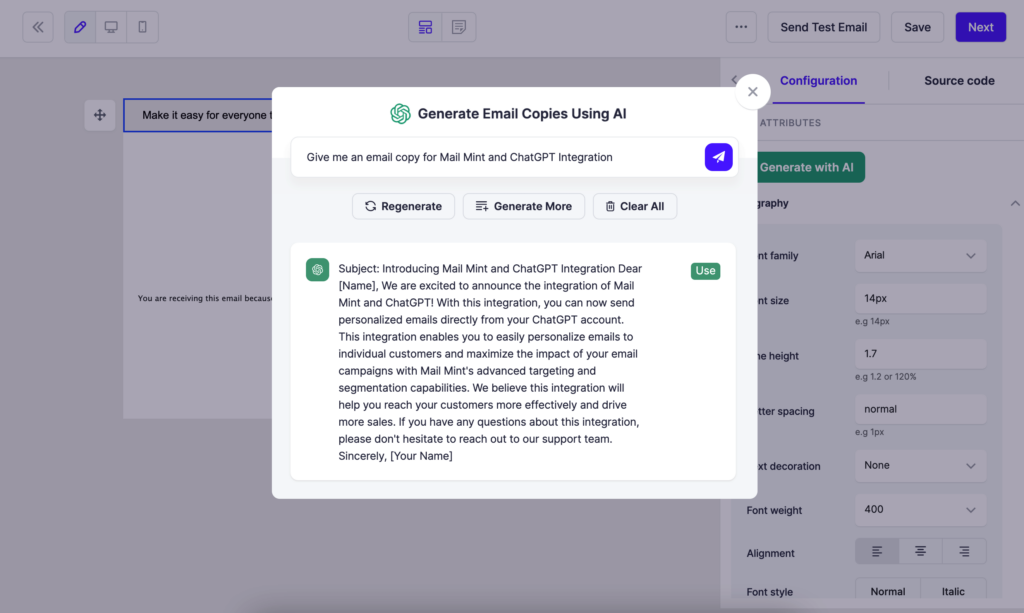
Task: Close the AI generation dialog
Action: click(x=752, y=92)
